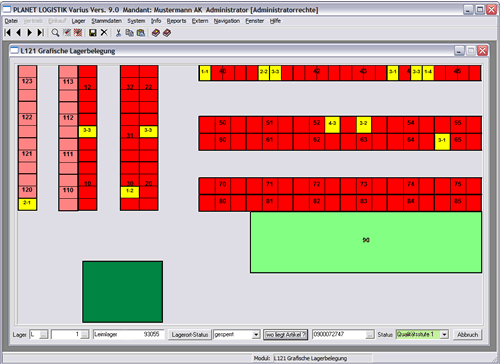The image size is (500, 364).
Task: Select the red storage cell 70
Action: (x=223, y=186)
